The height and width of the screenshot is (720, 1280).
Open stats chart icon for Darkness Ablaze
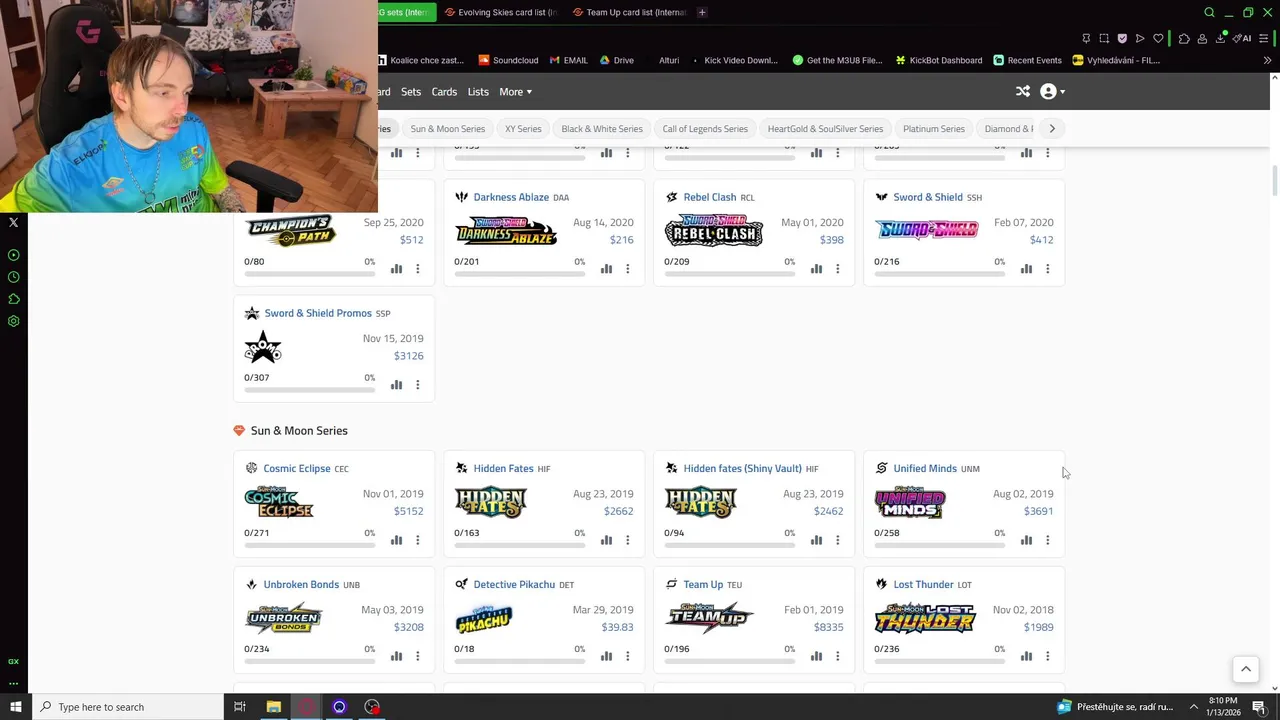[x=607, y=269]
